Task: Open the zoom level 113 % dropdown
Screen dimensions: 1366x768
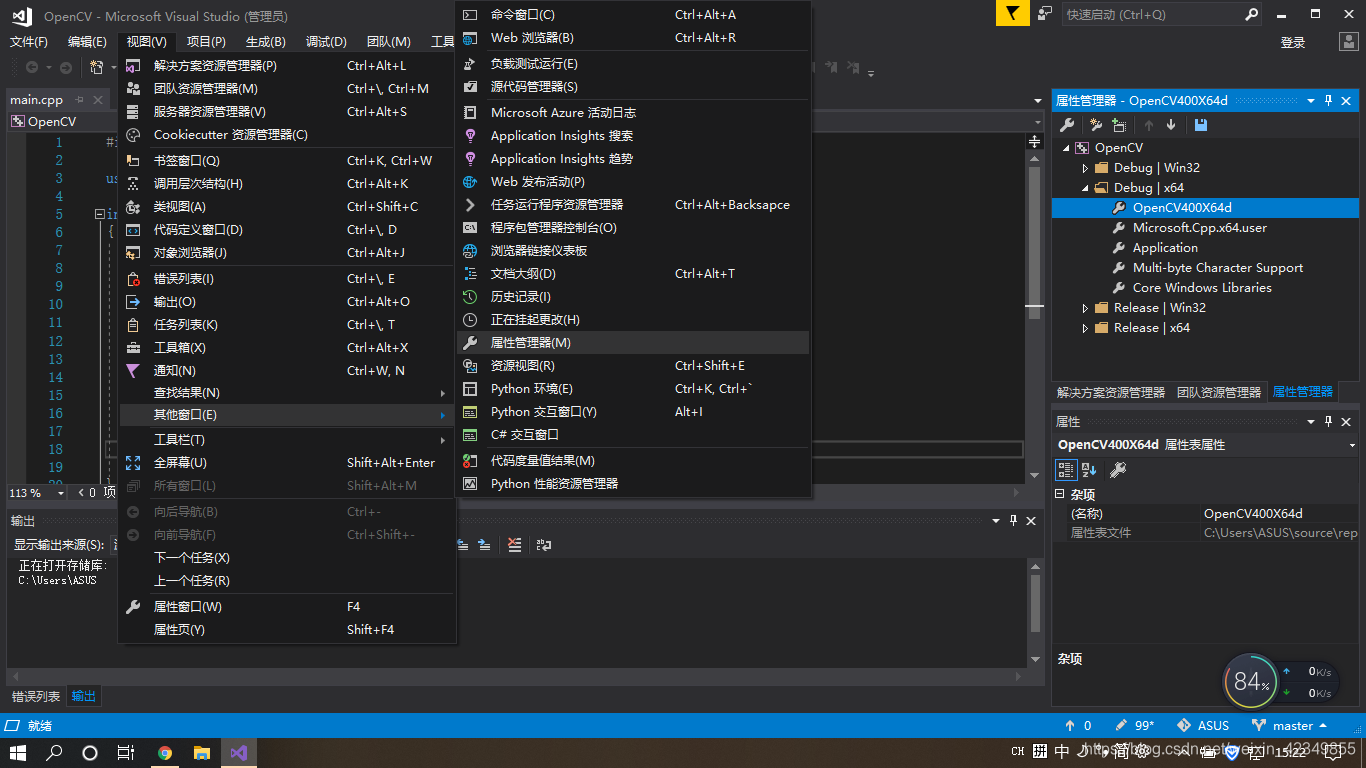Action: (x=60, y=492)
